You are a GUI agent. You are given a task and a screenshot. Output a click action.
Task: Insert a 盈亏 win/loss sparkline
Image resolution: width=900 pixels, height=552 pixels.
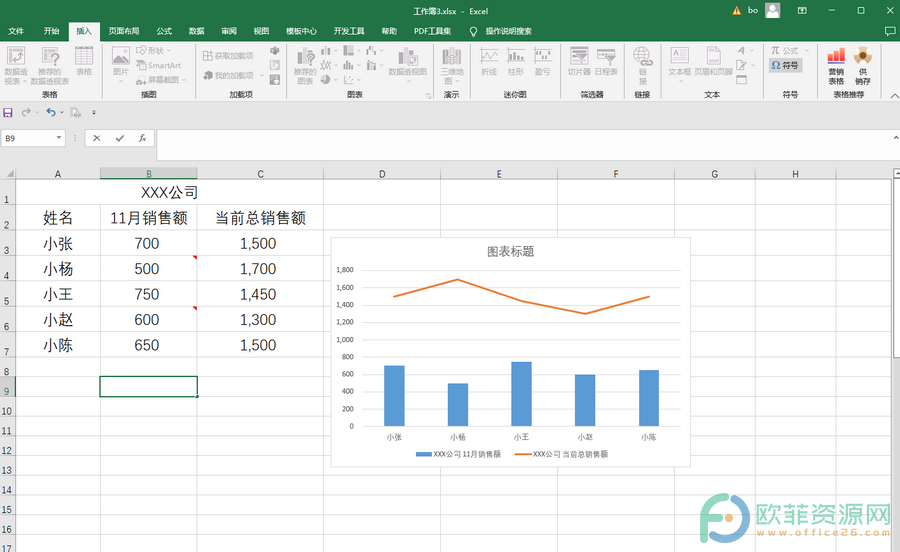(x=542, y=62)
